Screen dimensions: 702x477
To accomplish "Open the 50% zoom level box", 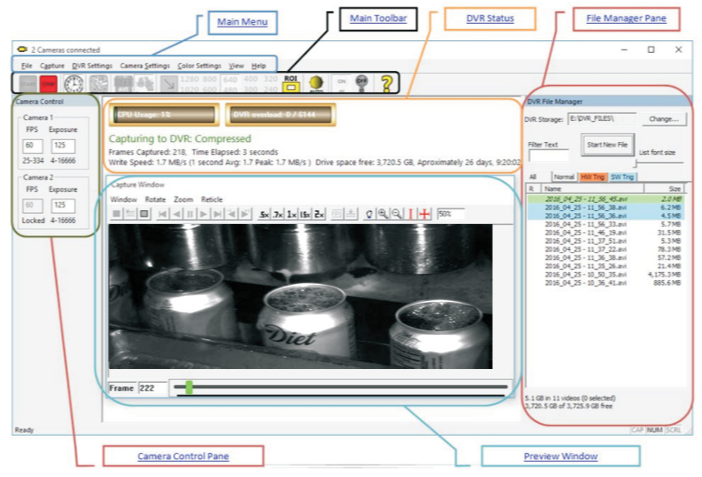I will click(450, 214).
